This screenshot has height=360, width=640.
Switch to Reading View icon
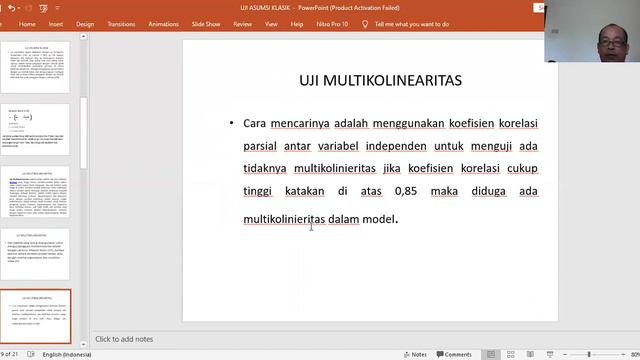pos(530,354)
